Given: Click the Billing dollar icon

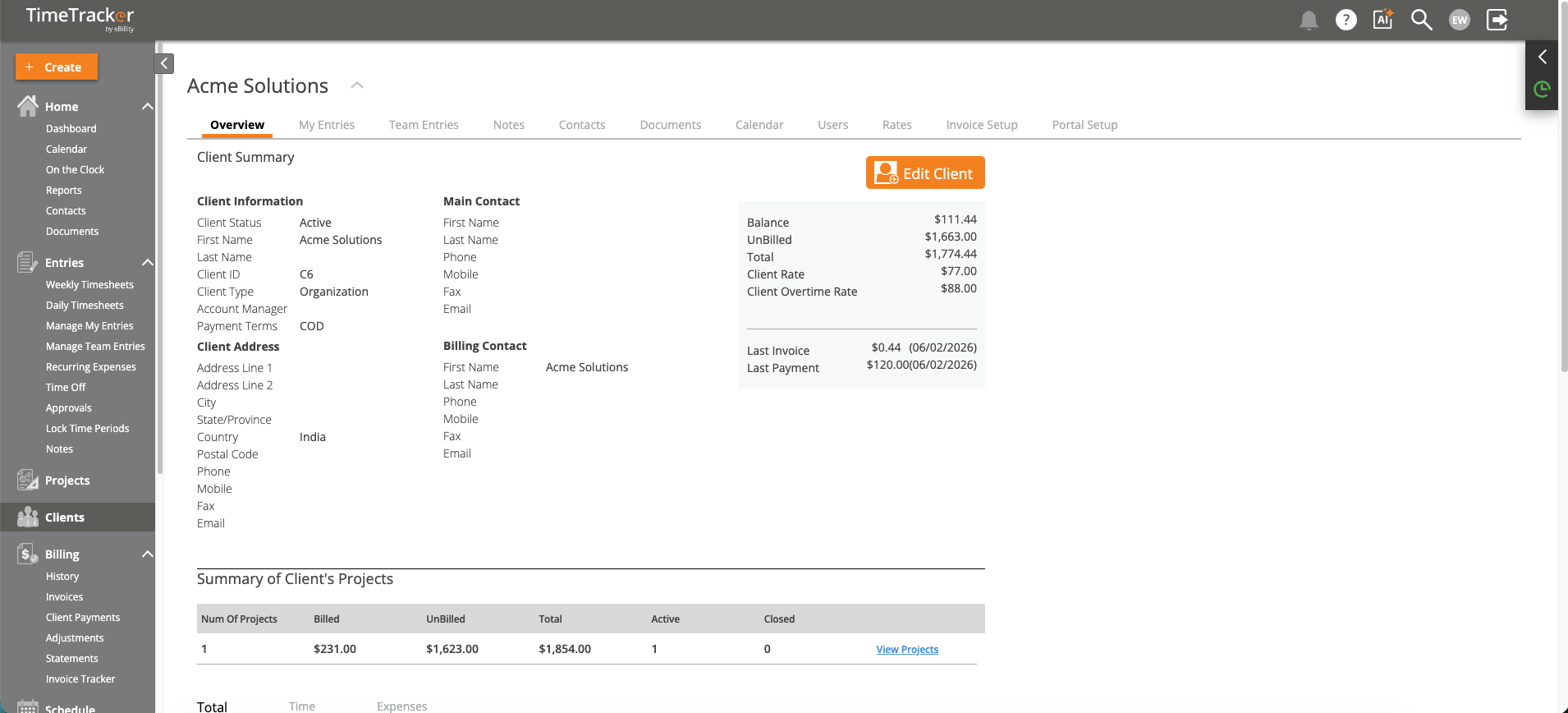Looking at the screenshot, I should 27,554.
